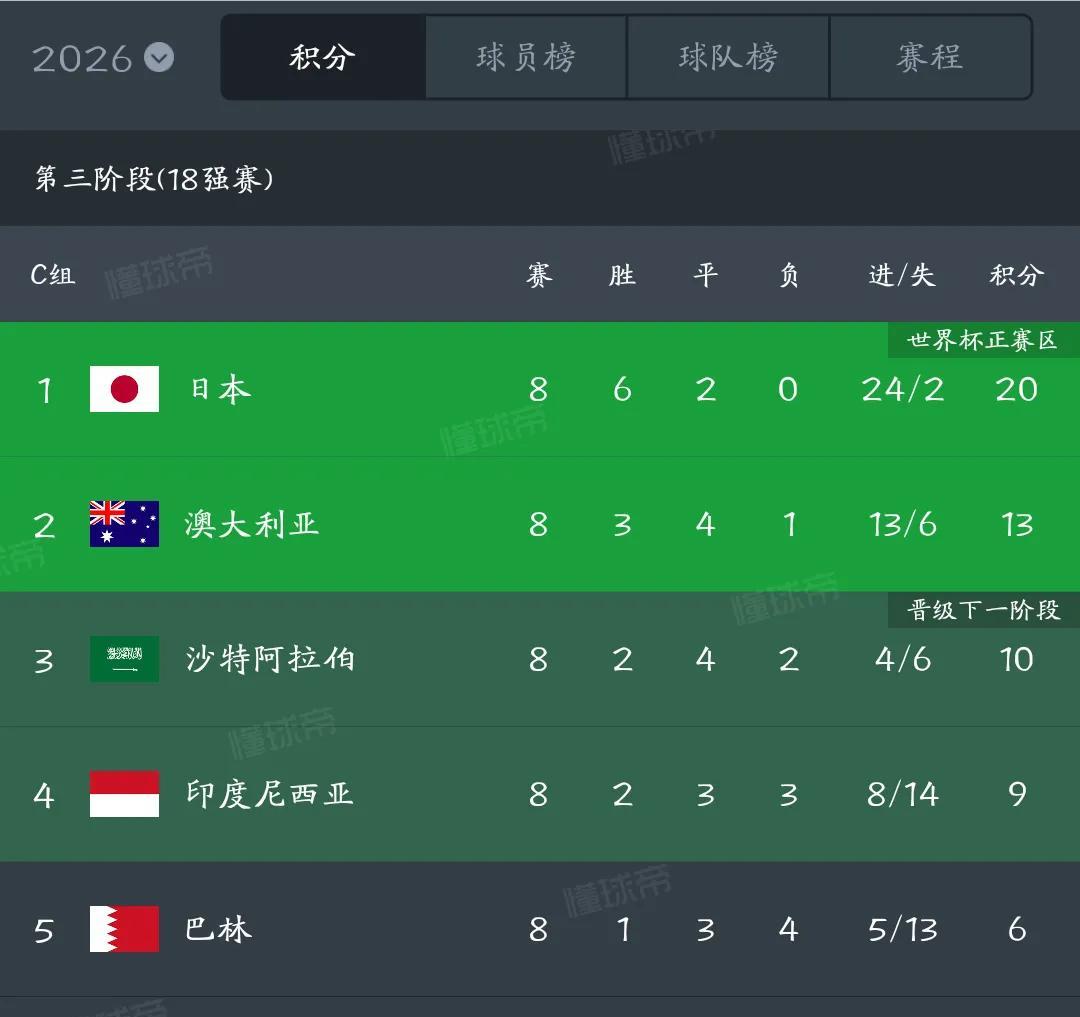Open the 日本 team name link
This screenshot has height=1017, width=1080.
[x=220, y=390]
